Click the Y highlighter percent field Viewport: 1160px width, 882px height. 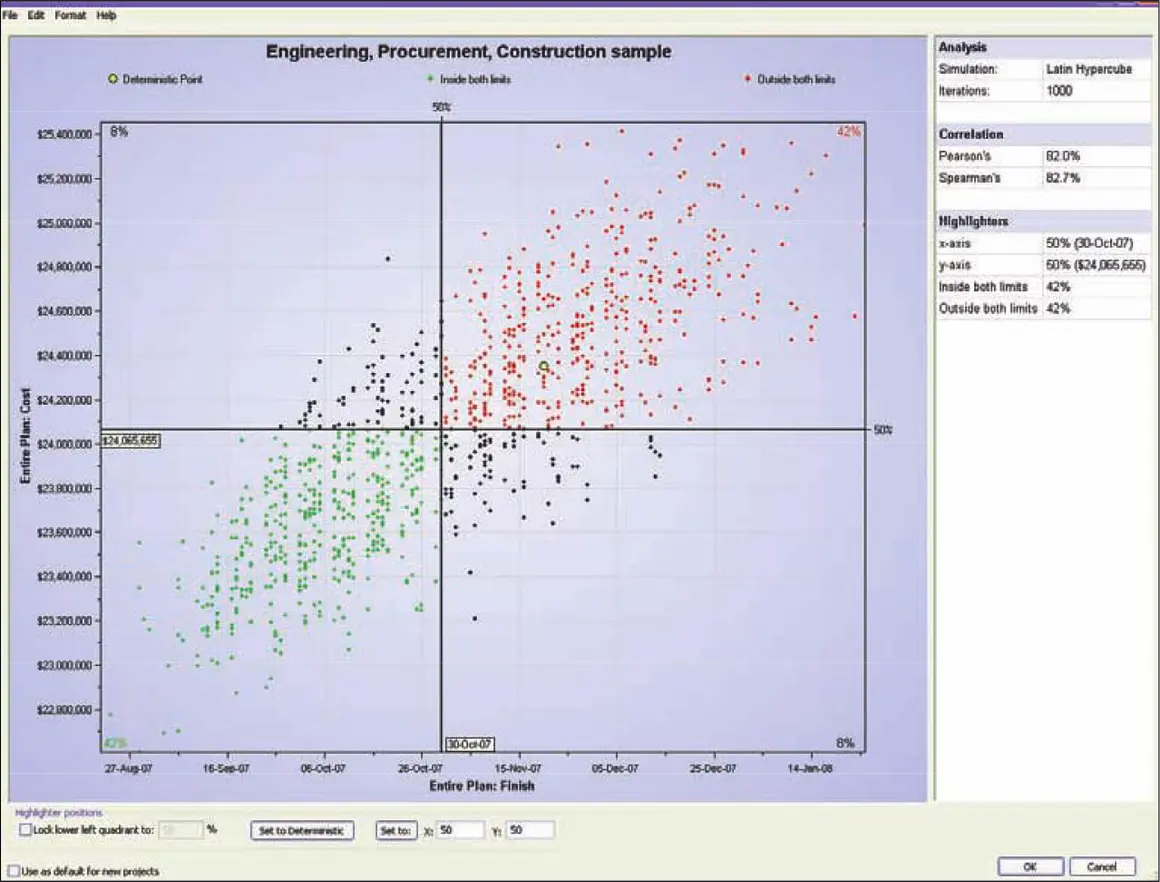[530, 830]
